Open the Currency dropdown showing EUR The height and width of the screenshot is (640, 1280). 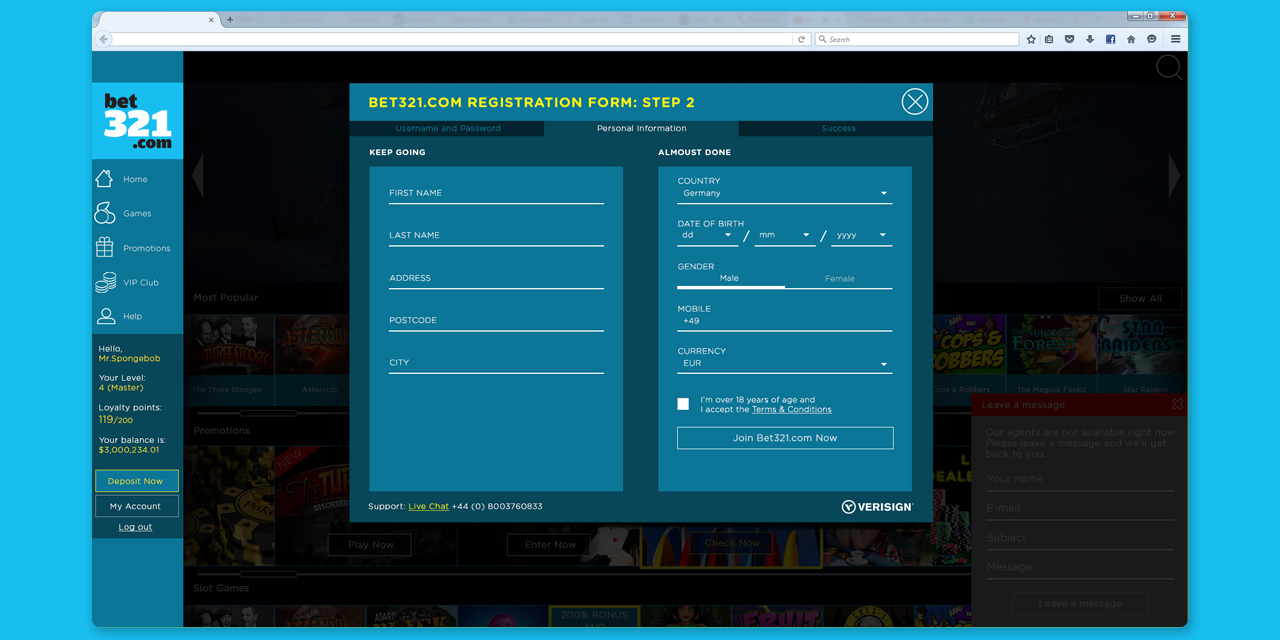click(785, 364)
